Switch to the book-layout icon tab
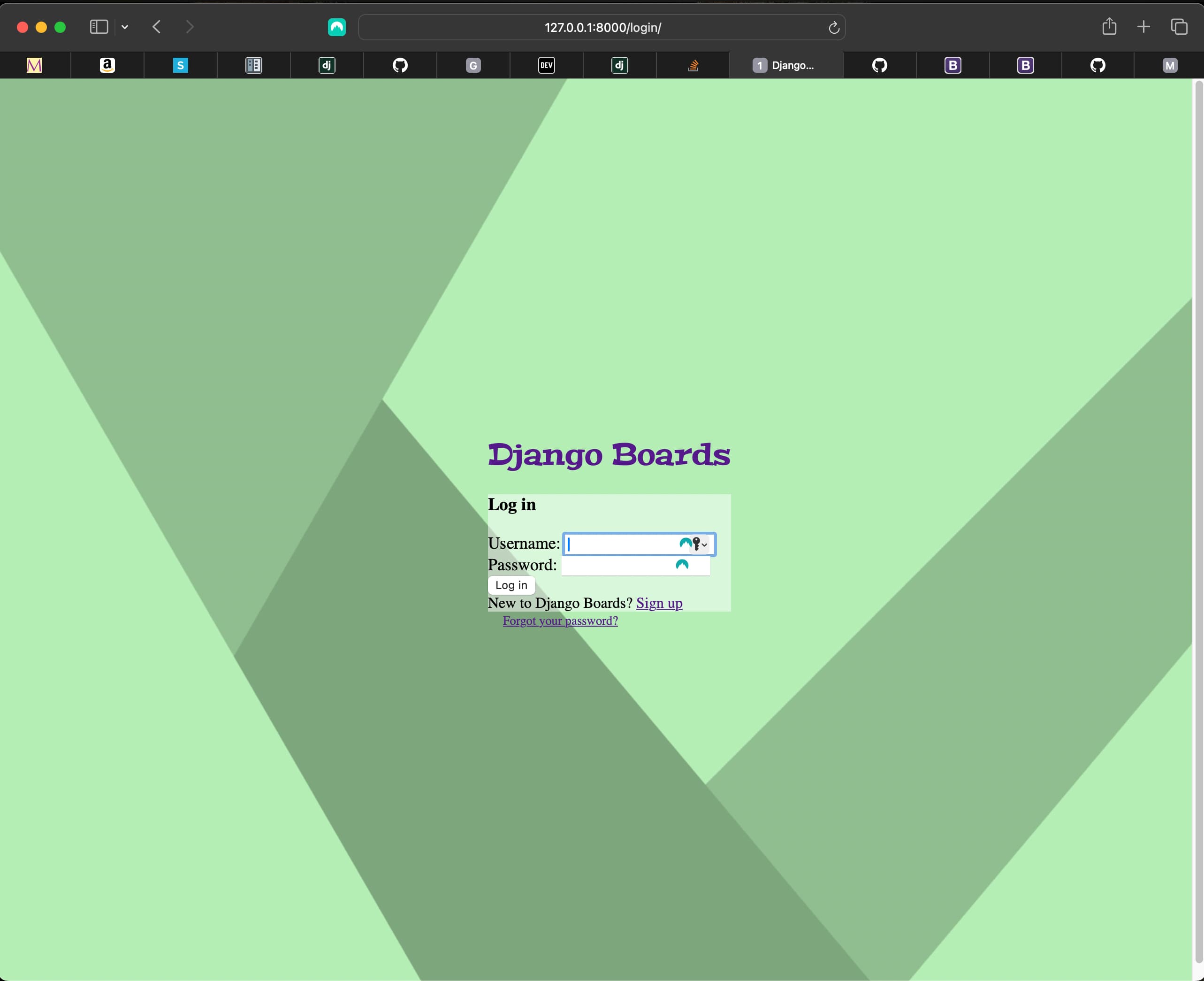 tap(254, 66)
